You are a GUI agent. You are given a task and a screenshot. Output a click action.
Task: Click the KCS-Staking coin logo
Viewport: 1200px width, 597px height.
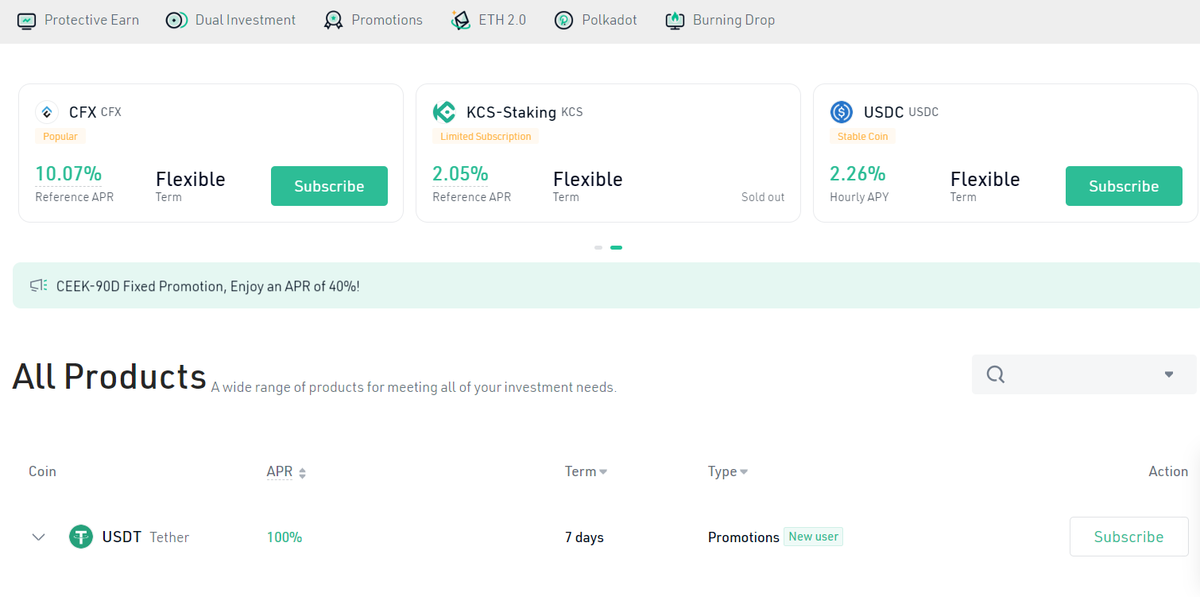(x=444, y=112)
